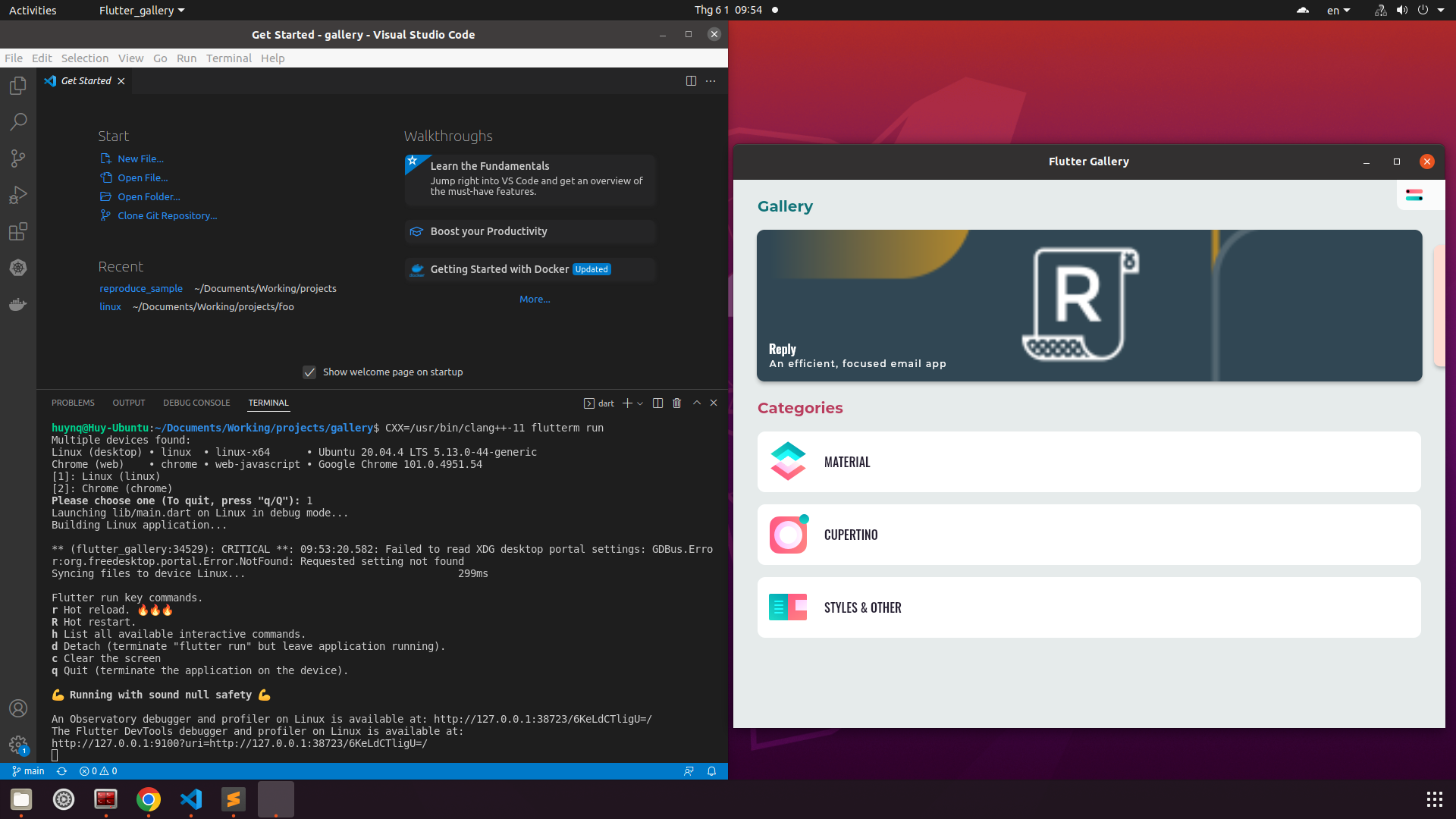Open the Source Control sidebar icon
Screen dimensions: 1456x819
(17, 158)
